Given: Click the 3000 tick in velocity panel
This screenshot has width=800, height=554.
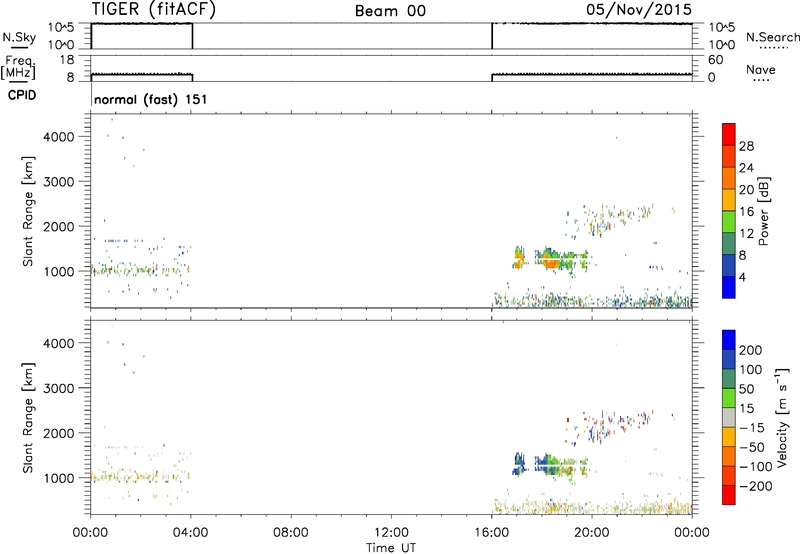Looking at the screenshot, I should (x=59, y=388).
